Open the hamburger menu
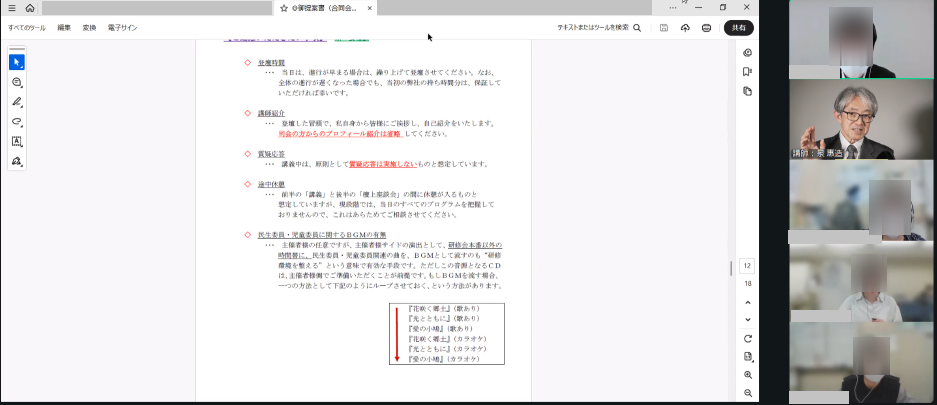The image size is (937, 405). coord(12,8)
